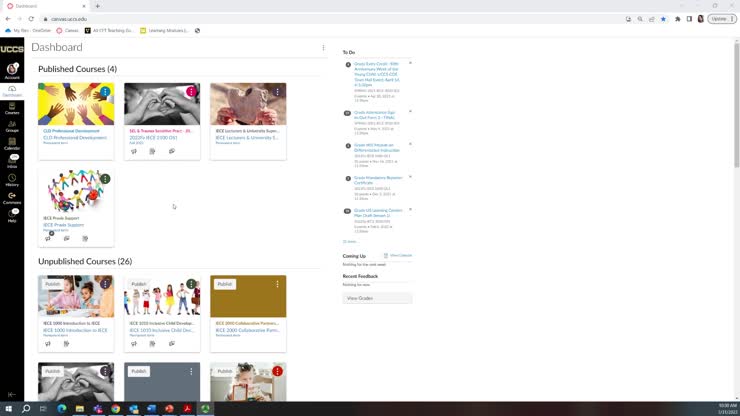Open options for IECE 1010 Inclusive Child card
This screenshot has width=740, height=416.
[191, 284]
